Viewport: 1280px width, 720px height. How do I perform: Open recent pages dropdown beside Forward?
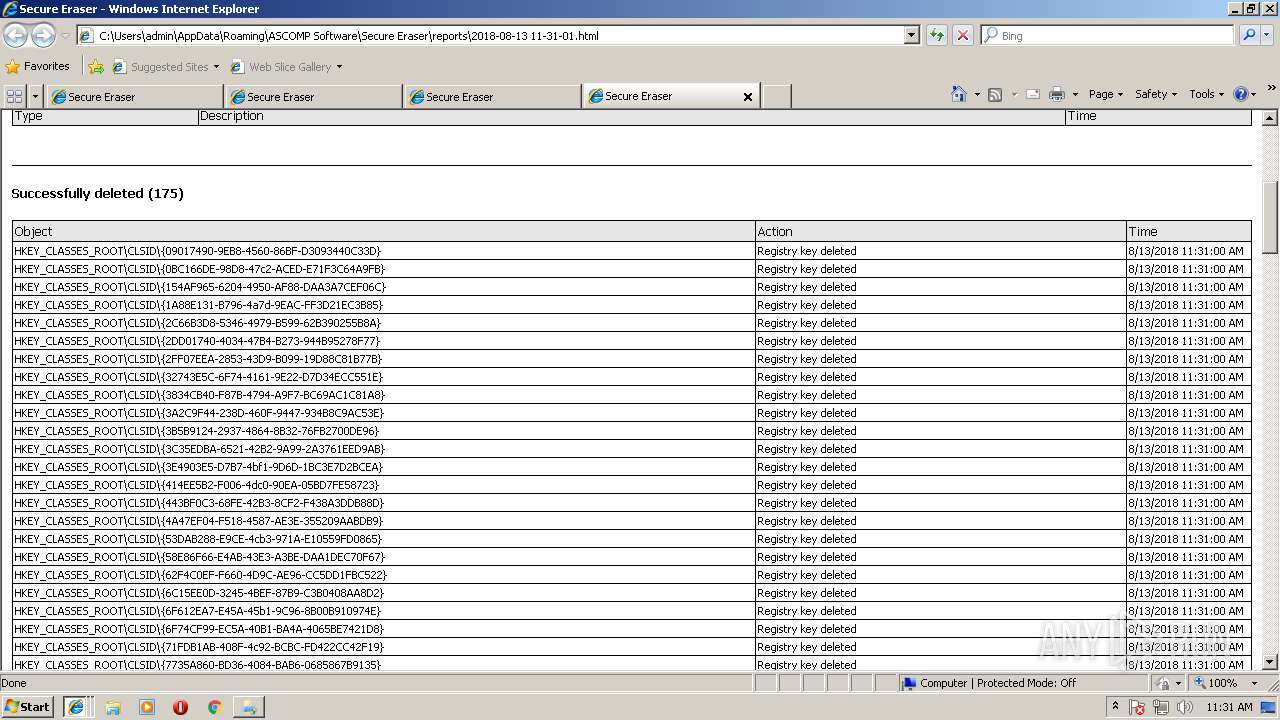coord(65,36)
